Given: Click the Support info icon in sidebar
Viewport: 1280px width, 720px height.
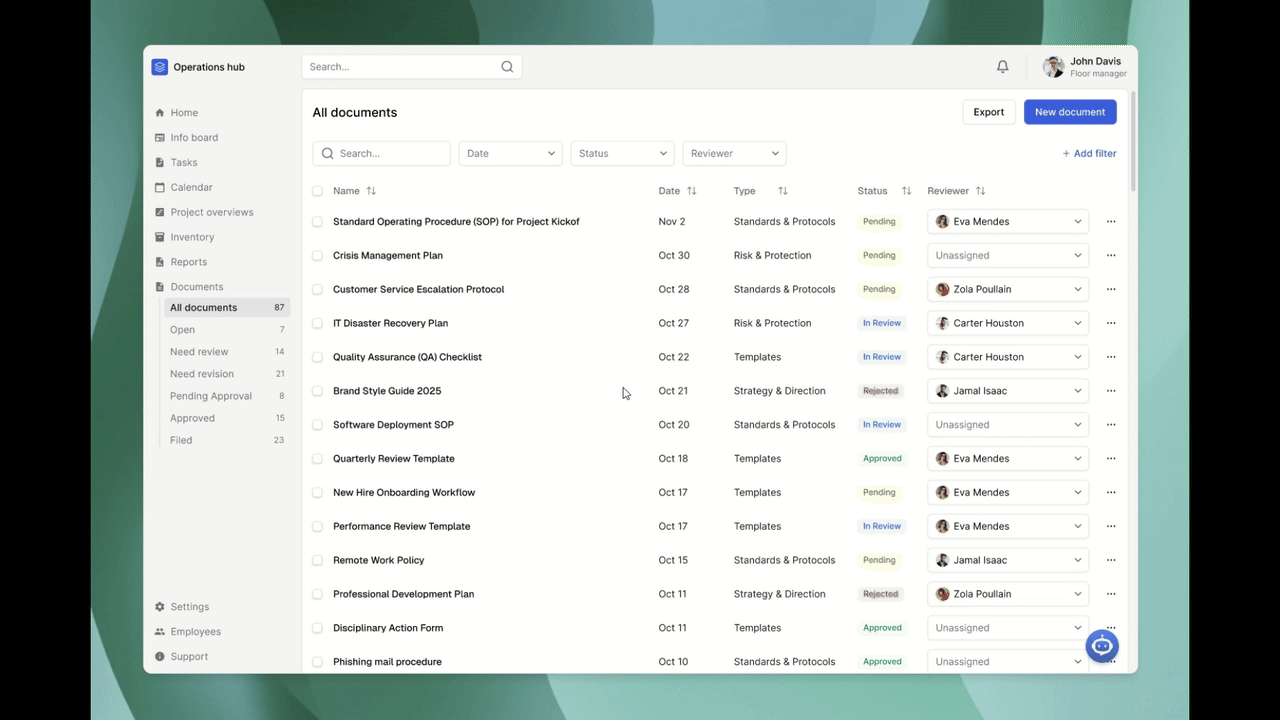Looking at the screenshot, I should [160, 657].
